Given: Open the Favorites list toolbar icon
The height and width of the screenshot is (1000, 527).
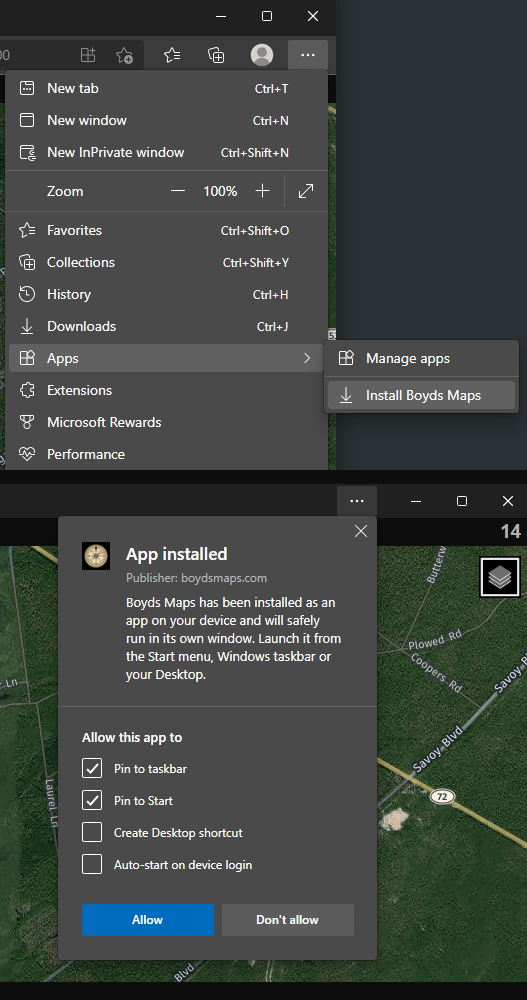Looking at the screenshot, I should 172,55.
